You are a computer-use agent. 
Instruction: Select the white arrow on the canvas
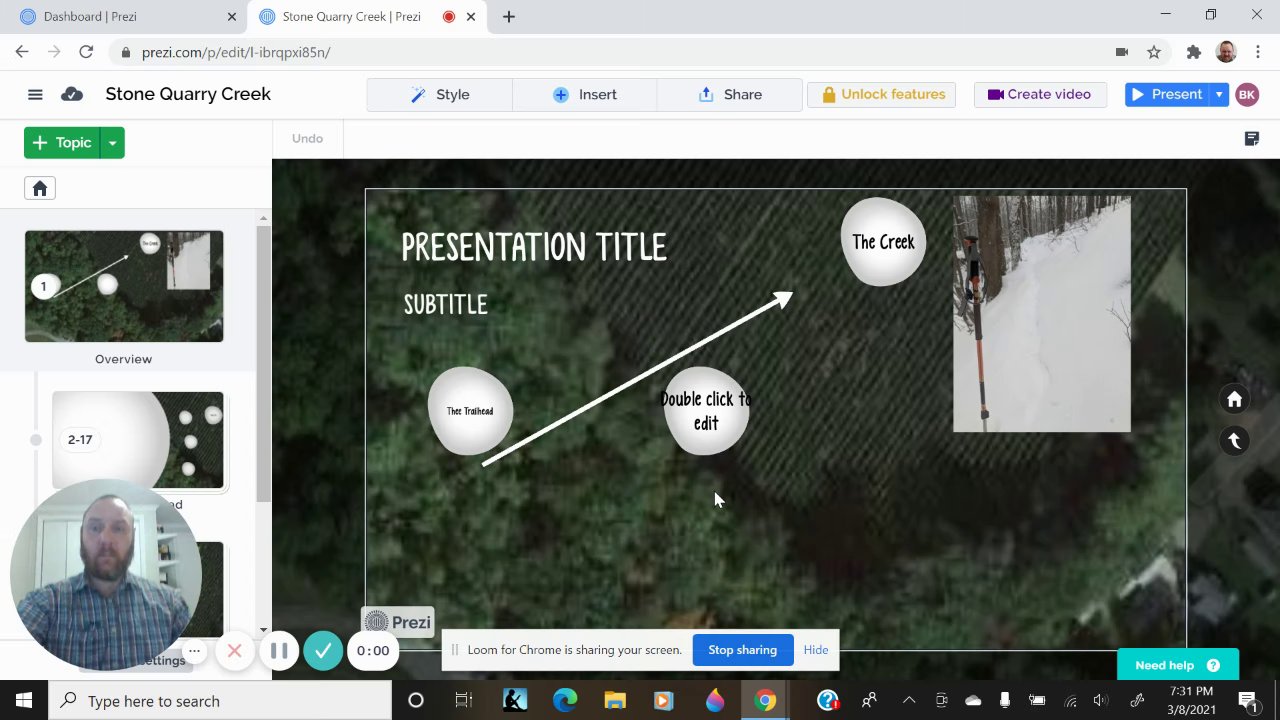point(637,378)
